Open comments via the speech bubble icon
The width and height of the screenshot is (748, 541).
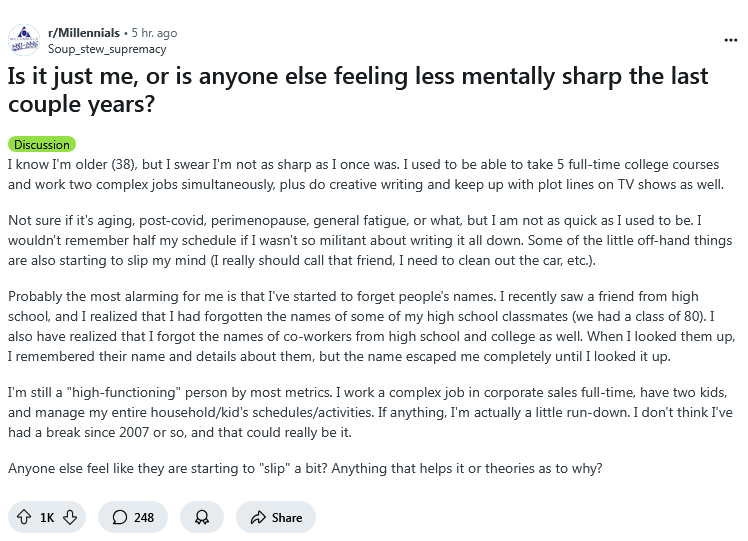point(120,517)
